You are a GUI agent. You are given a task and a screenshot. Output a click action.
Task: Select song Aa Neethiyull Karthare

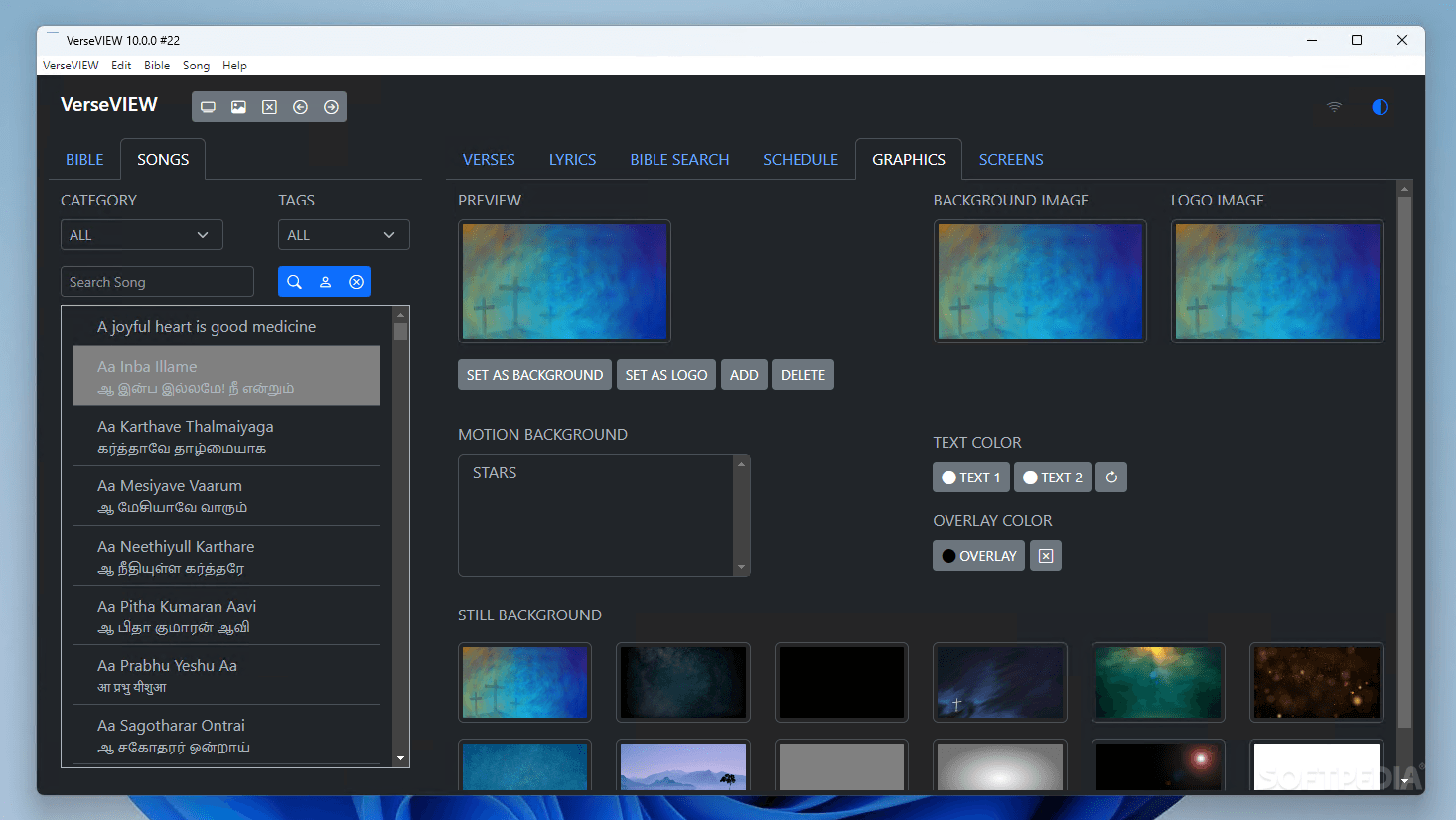[226, 556]
